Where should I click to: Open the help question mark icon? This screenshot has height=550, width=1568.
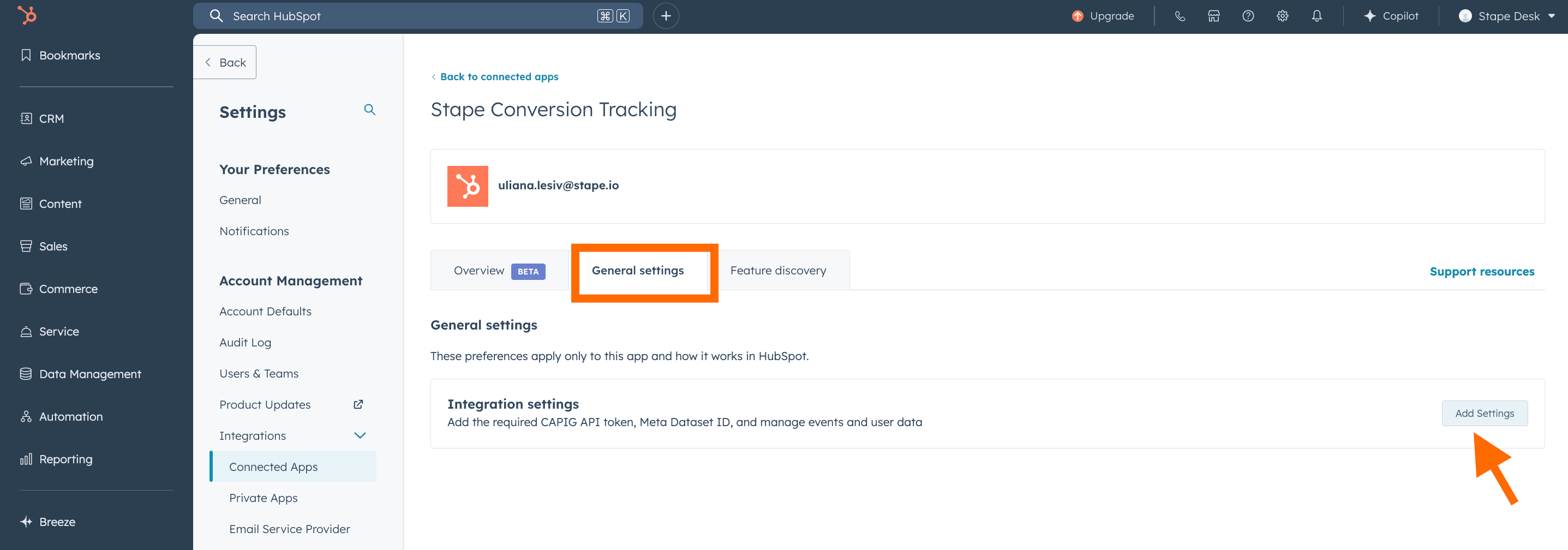pos(1248,16)
